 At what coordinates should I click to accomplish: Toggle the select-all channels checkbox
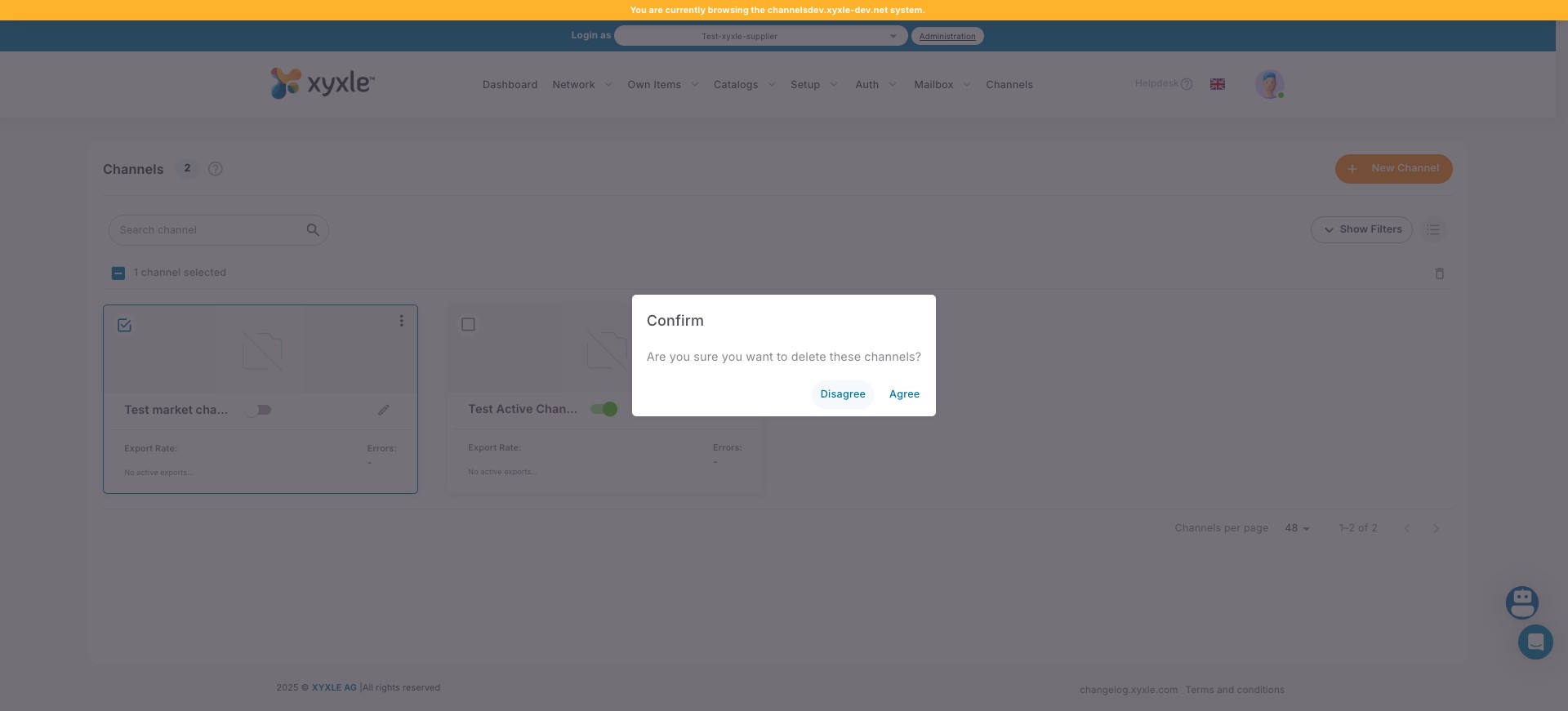[x=118, y=273]
